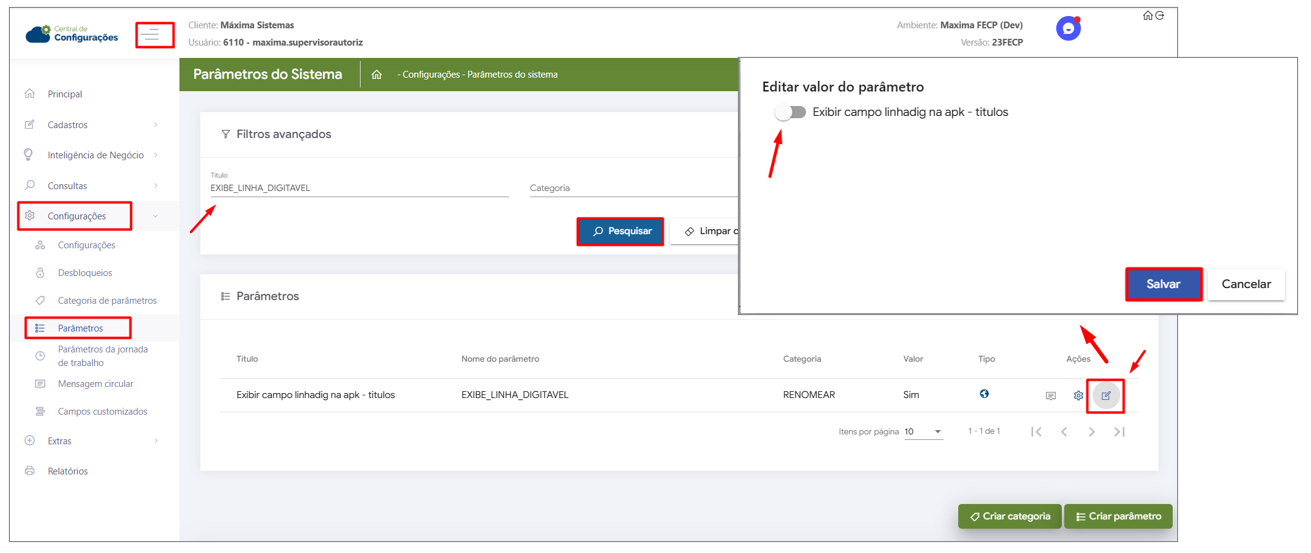Log out with the top-right exit icon
The width and height of the screenshot is (1311, 553).
click(1160, 15)
